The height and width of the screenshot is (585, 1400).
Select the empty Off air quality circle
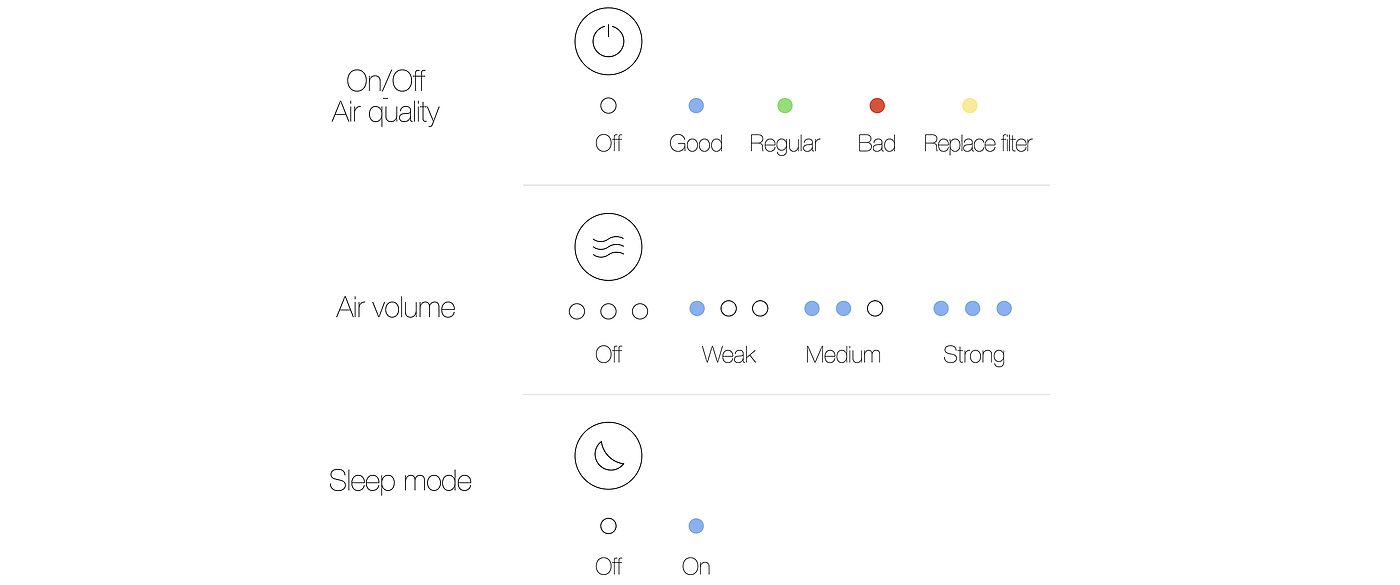(x=608, y=105)
